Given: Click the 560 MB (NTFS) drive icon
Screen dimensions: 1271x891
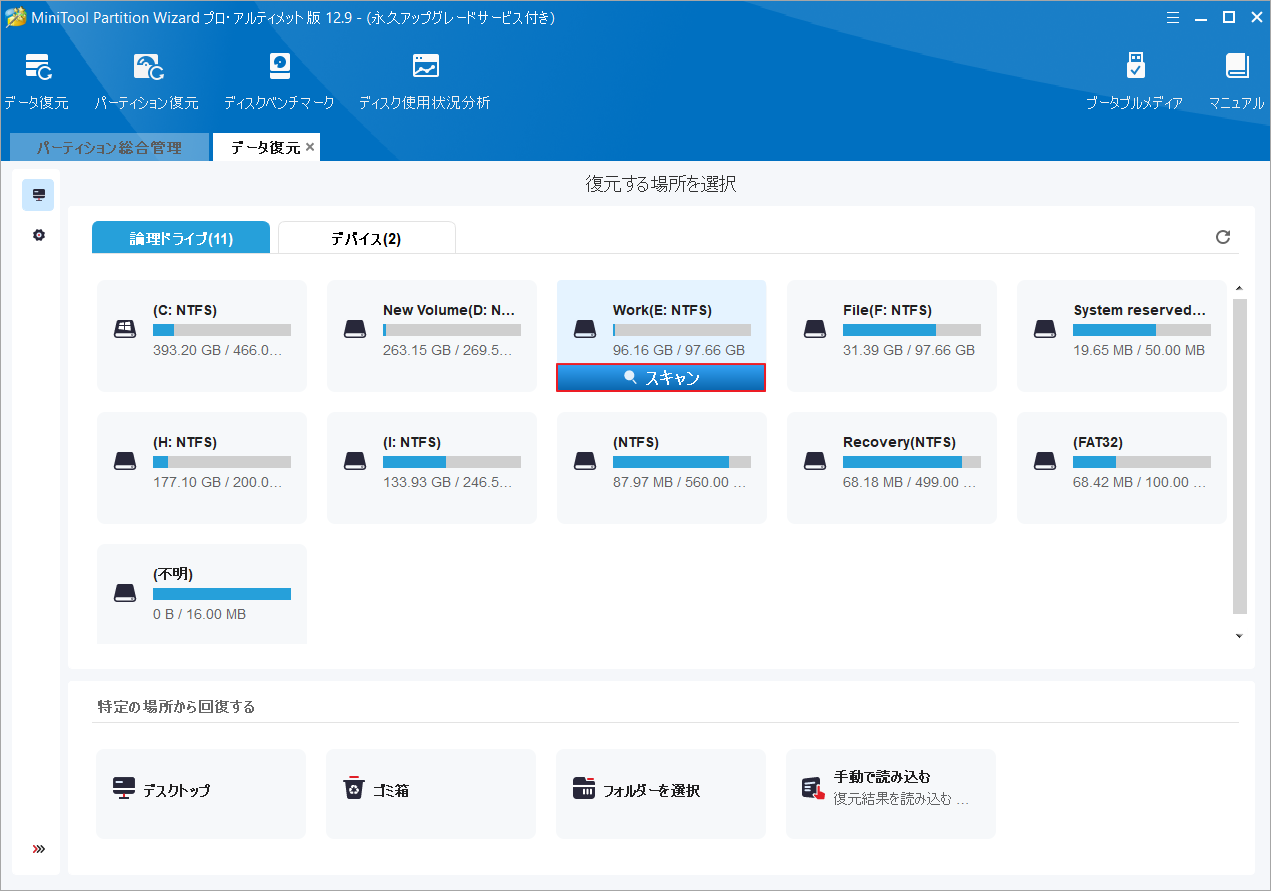Looking at the screenshot, I should tap(584, 461).
